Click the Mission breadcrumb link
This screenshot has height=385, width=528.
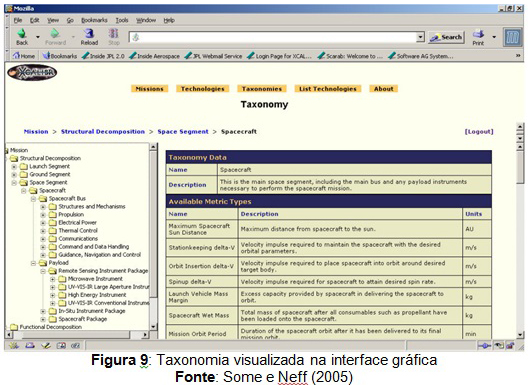(x=36, y=132)
